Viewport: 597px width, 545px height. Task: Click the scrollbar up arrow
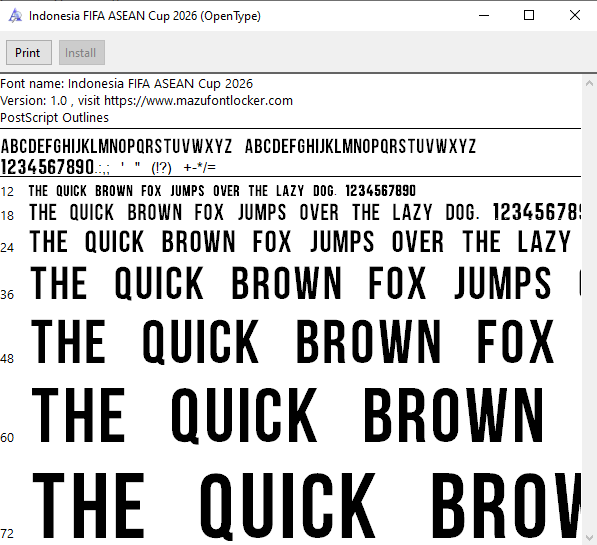[589, 83]
